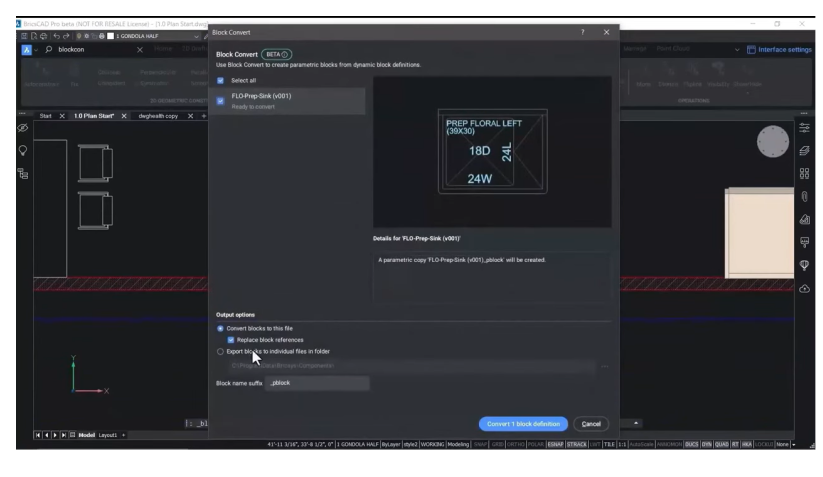The height and width of the screenshot is (477, 823).
Task: Open the structure tree icon in left sidebar
Action: pos(23,174)
